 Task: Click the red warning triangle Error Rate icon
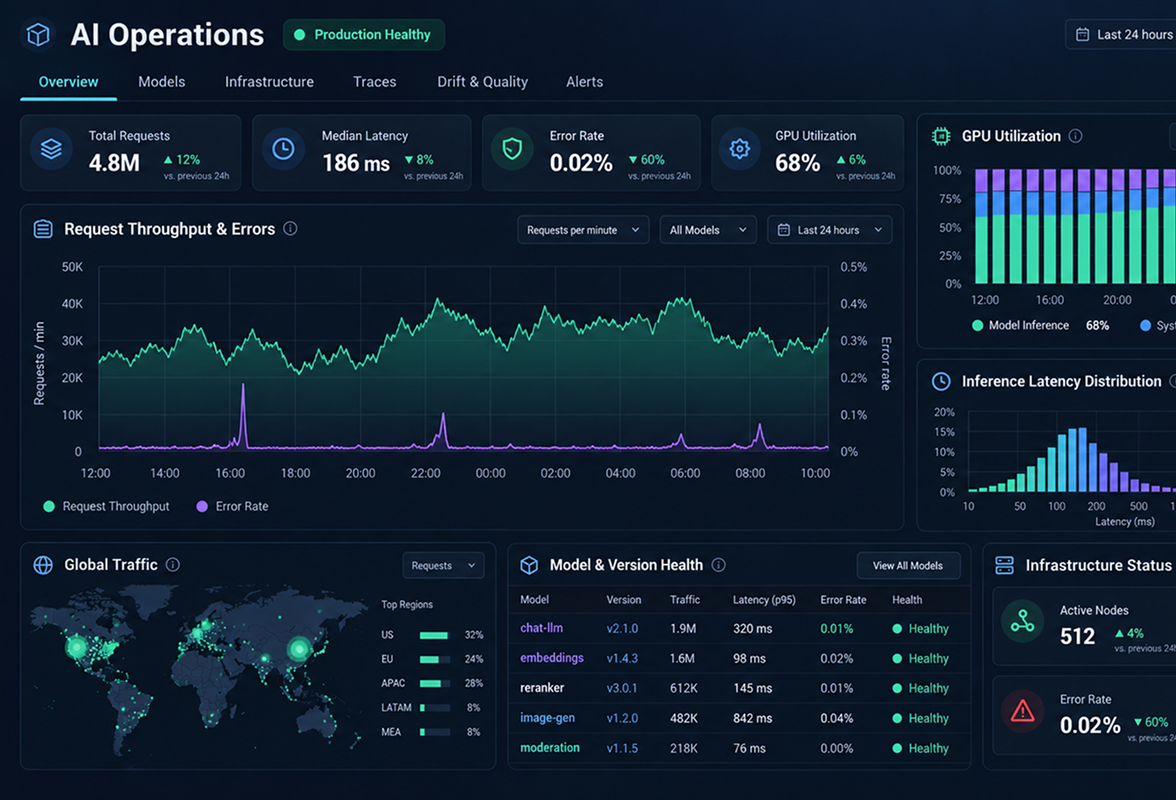(x=1022, y=711)
